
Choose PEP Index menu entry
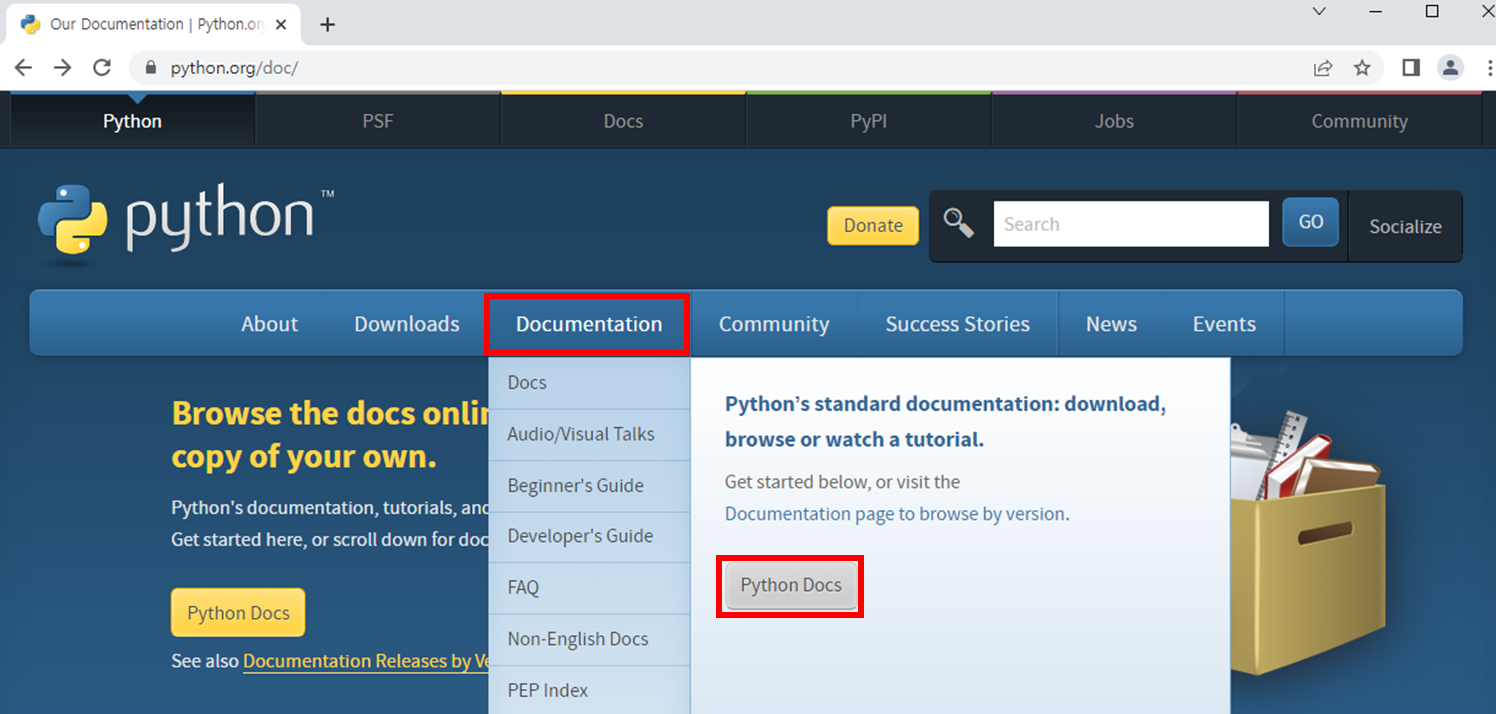pyautogui.click(x=589, y=690)
